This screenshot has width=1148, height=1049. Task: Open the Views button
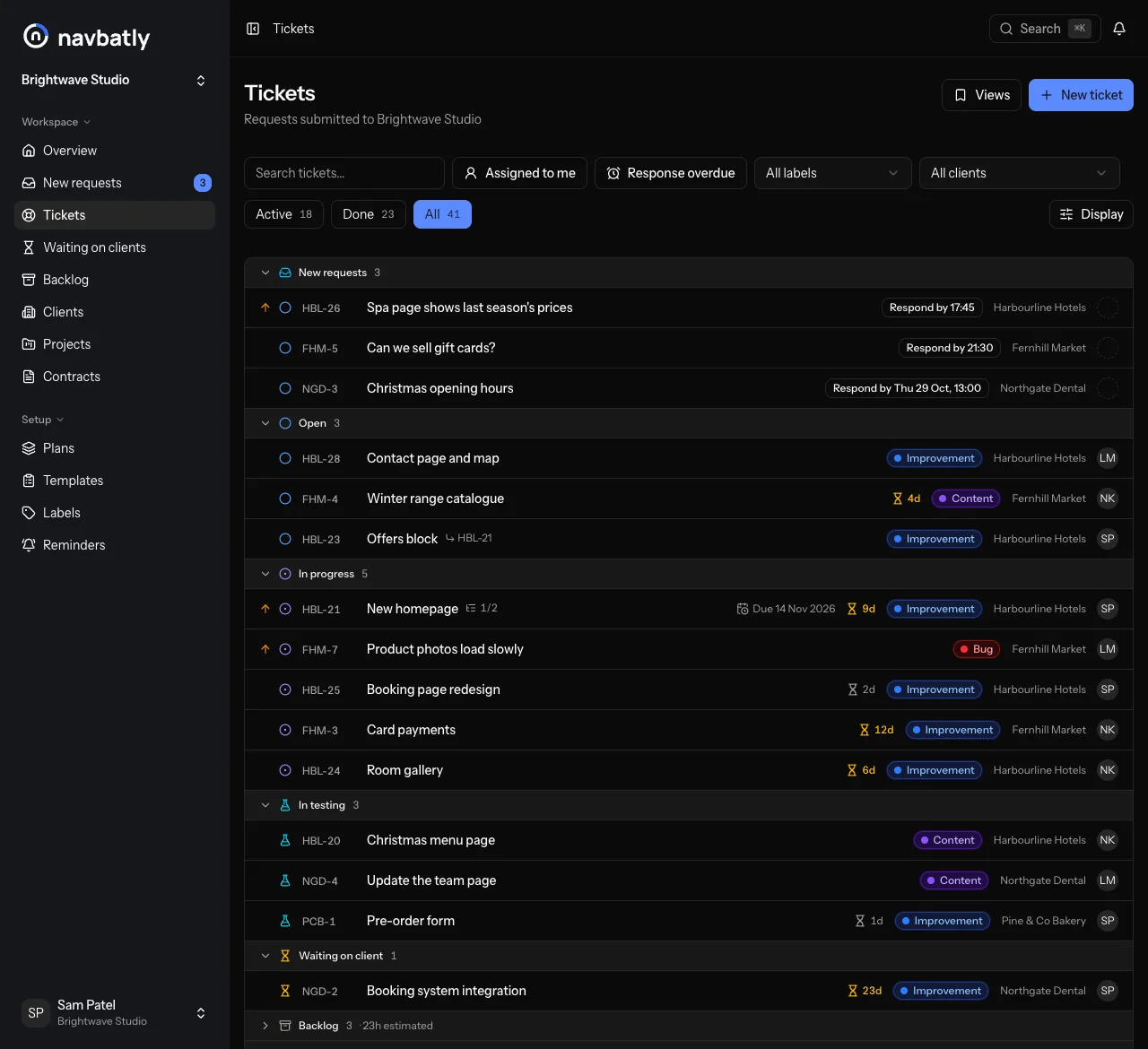click(981, 95)
